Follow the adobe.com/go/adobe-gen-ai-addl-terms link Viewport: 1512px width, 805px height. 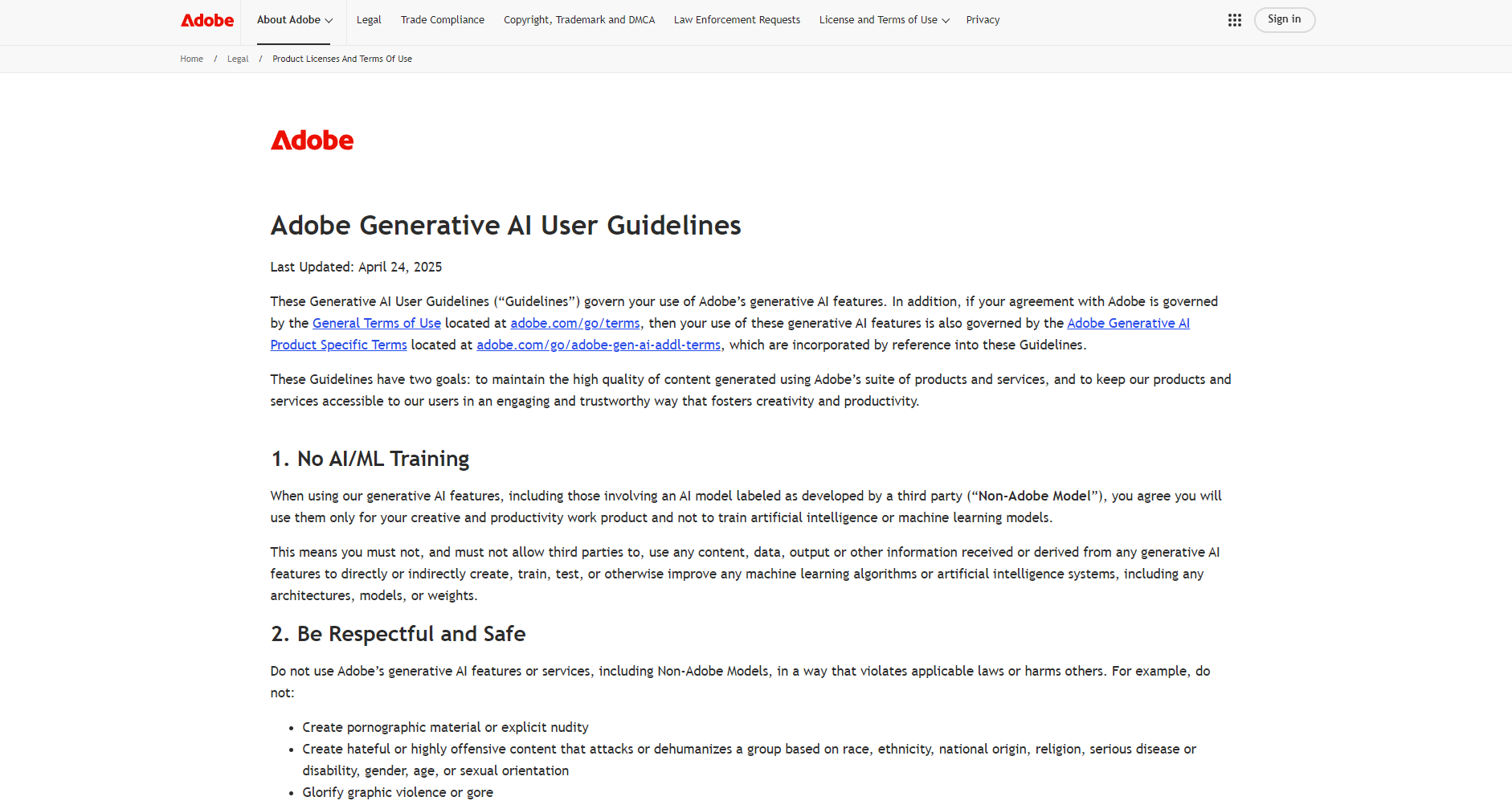click(599, 345)
